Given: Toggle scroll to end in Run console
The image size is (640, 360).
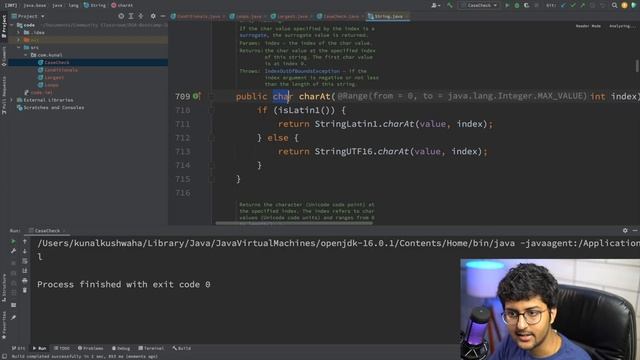Looking at the screenshot, I should pos(25,271).
